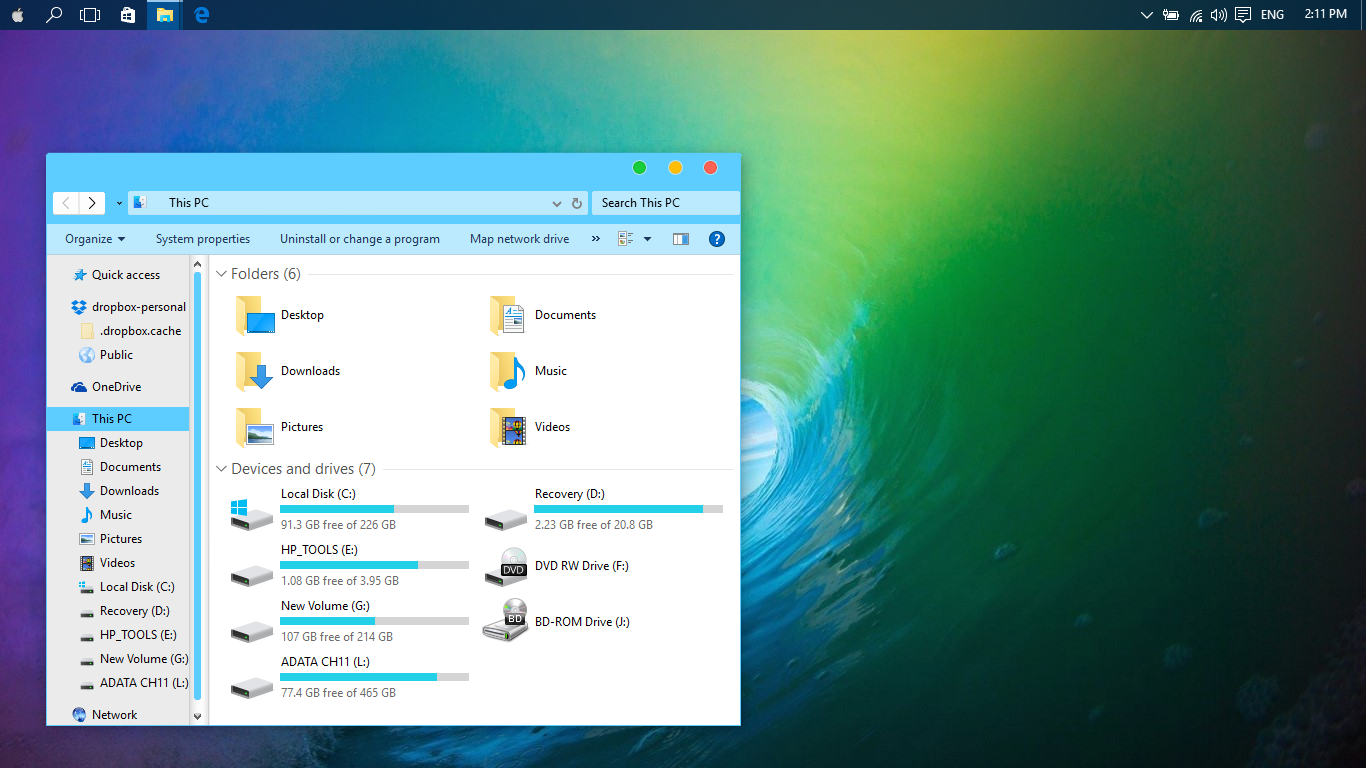
Task: Open the Organize menu
Action: click(x=94, y=238)
